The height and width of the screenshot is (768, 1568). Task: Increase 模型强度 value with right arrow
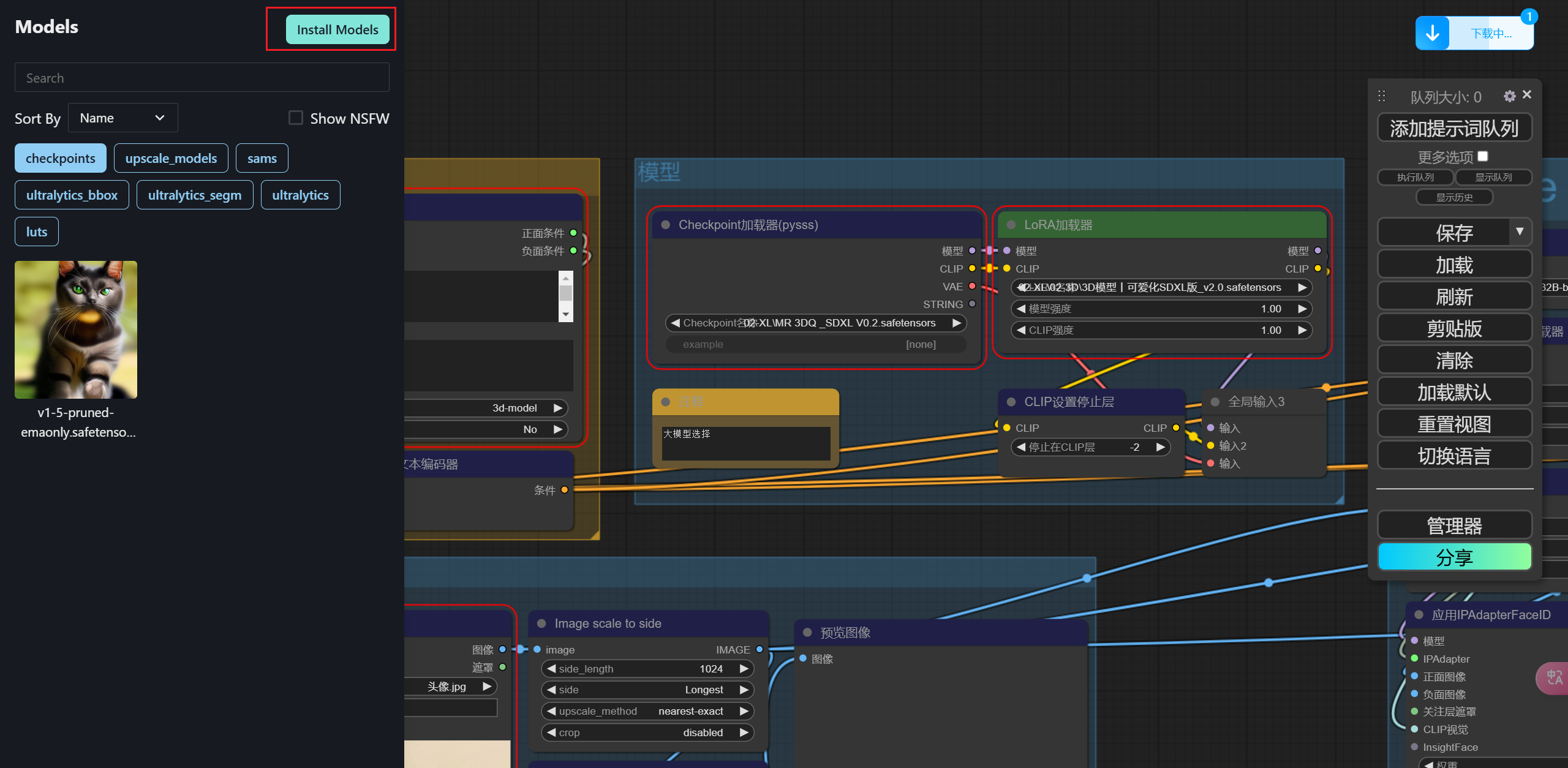1302,309
